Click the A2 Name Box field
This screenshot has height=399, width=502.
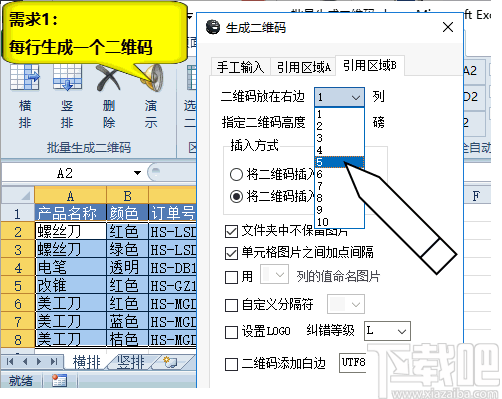[65, 173]
